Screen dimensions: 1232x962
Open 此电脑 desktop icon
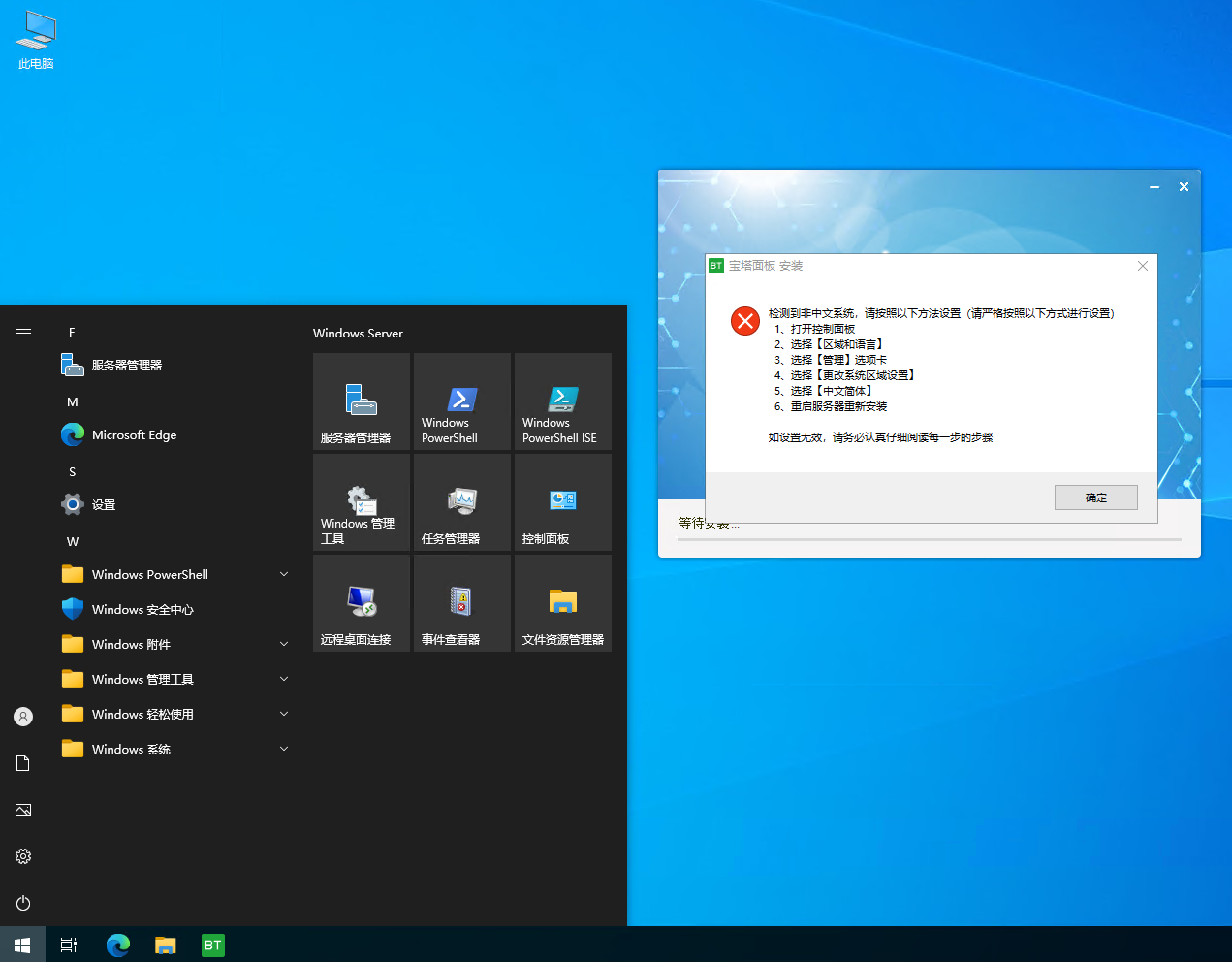click(36, 41)
